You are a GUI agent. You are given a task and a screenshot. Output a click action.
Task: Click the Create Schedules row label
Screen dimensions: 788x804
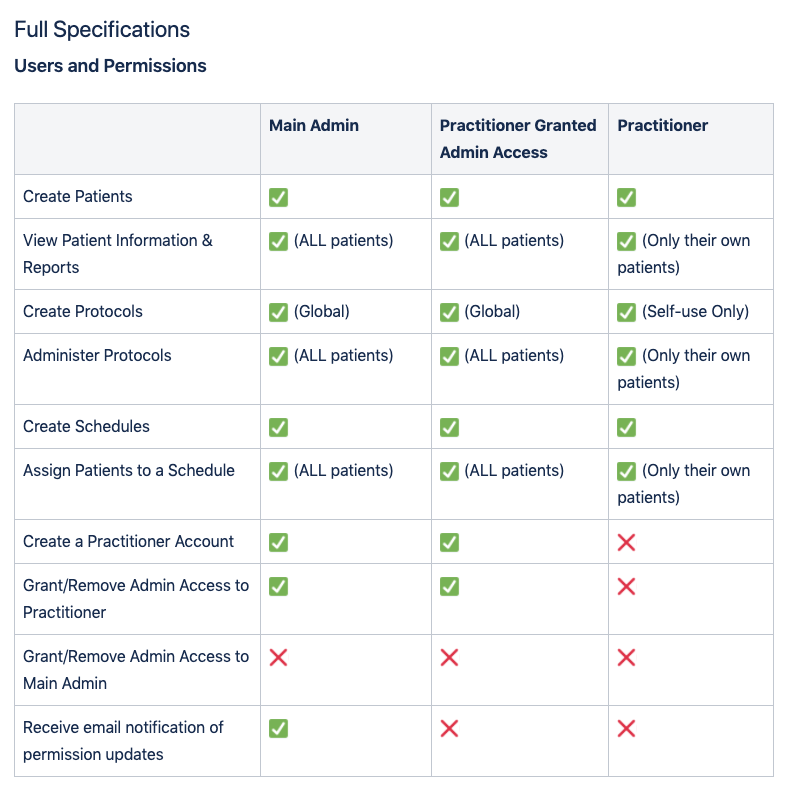[x=86, y=426]
